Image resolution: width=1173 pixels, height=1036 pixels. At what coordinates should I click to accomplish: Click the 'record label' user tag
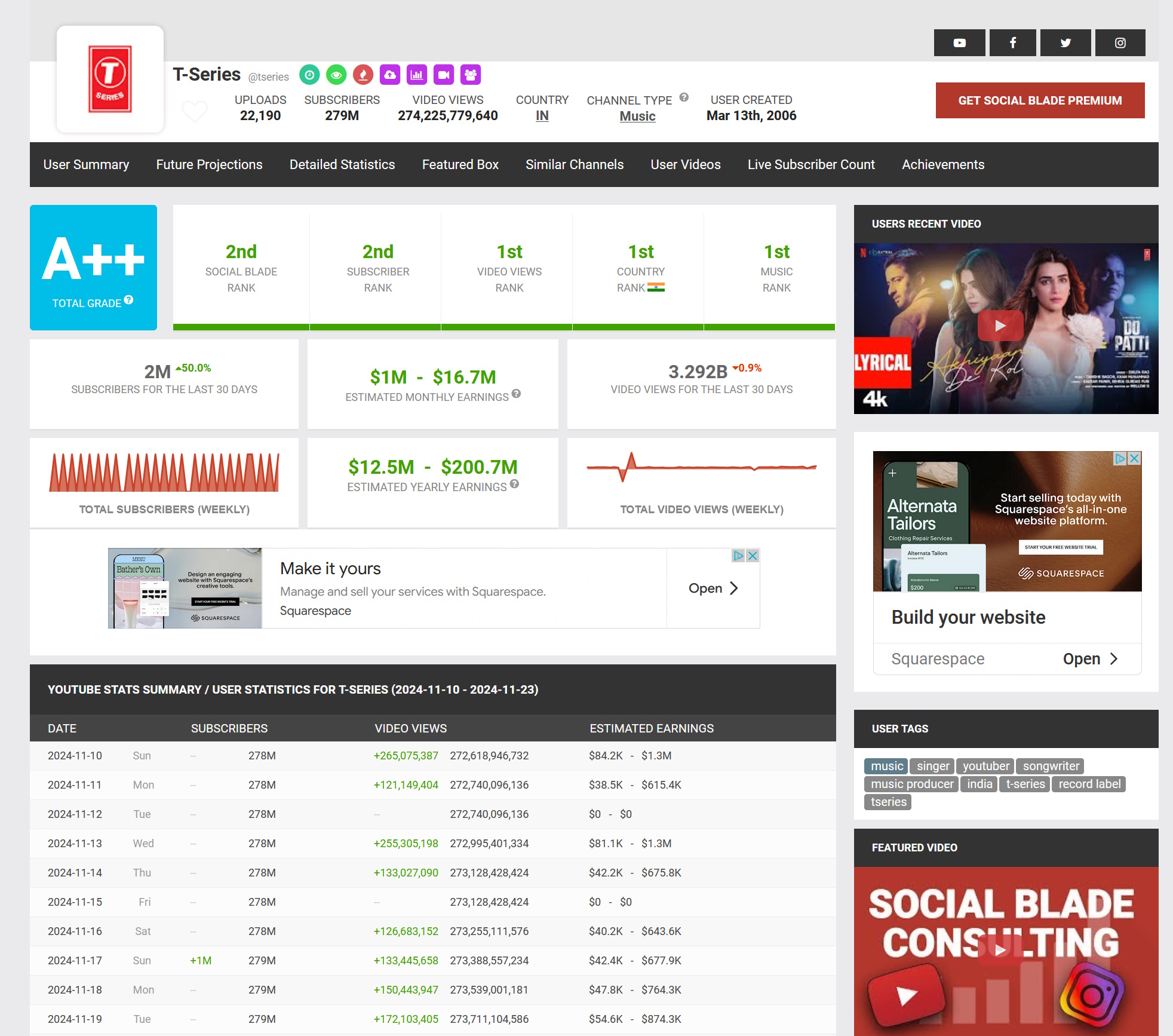pos(1089,784)
